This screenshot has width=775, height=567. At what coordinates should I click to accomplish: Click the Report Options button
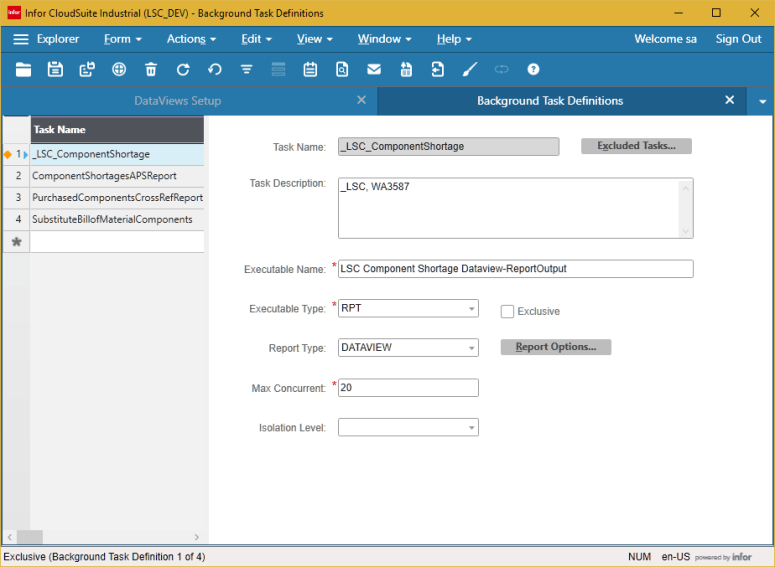click(556, 347)
